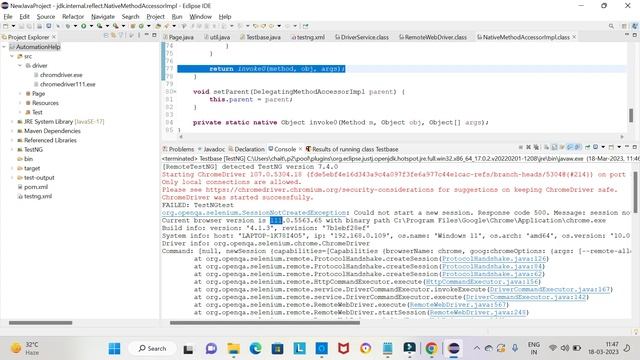The image size is (640, 360).
Task: Click Remove Launch X icon in Console
Action: click(528, 147)
